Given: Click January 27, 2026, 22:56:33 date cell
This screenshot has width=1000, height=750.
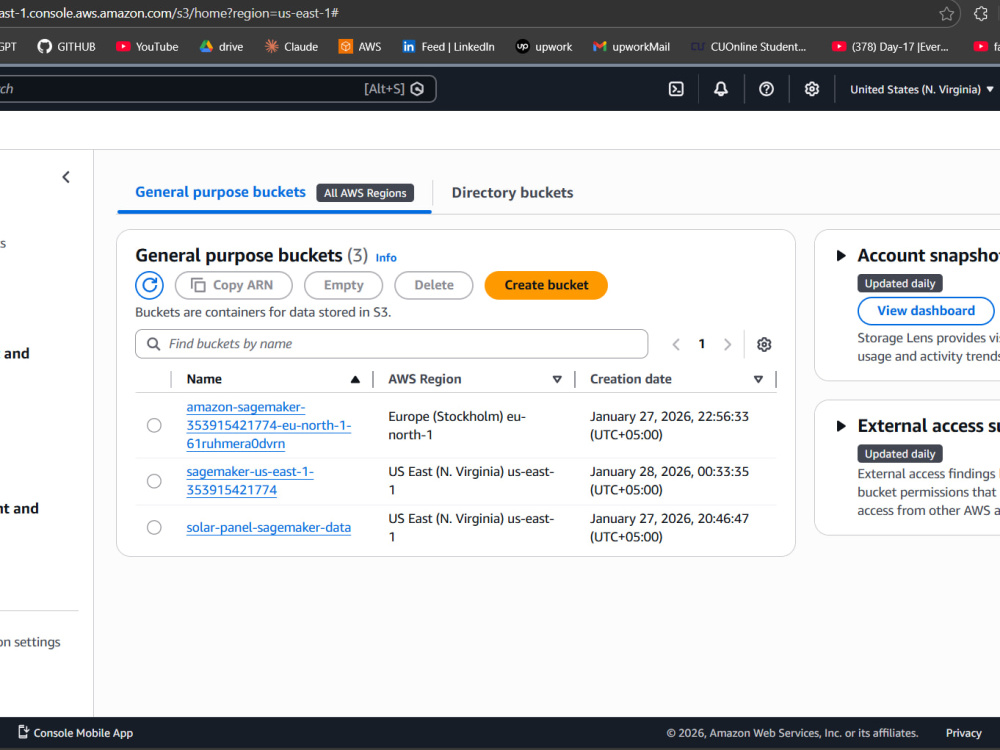Looking at the screenshot, I should [669, 425].
